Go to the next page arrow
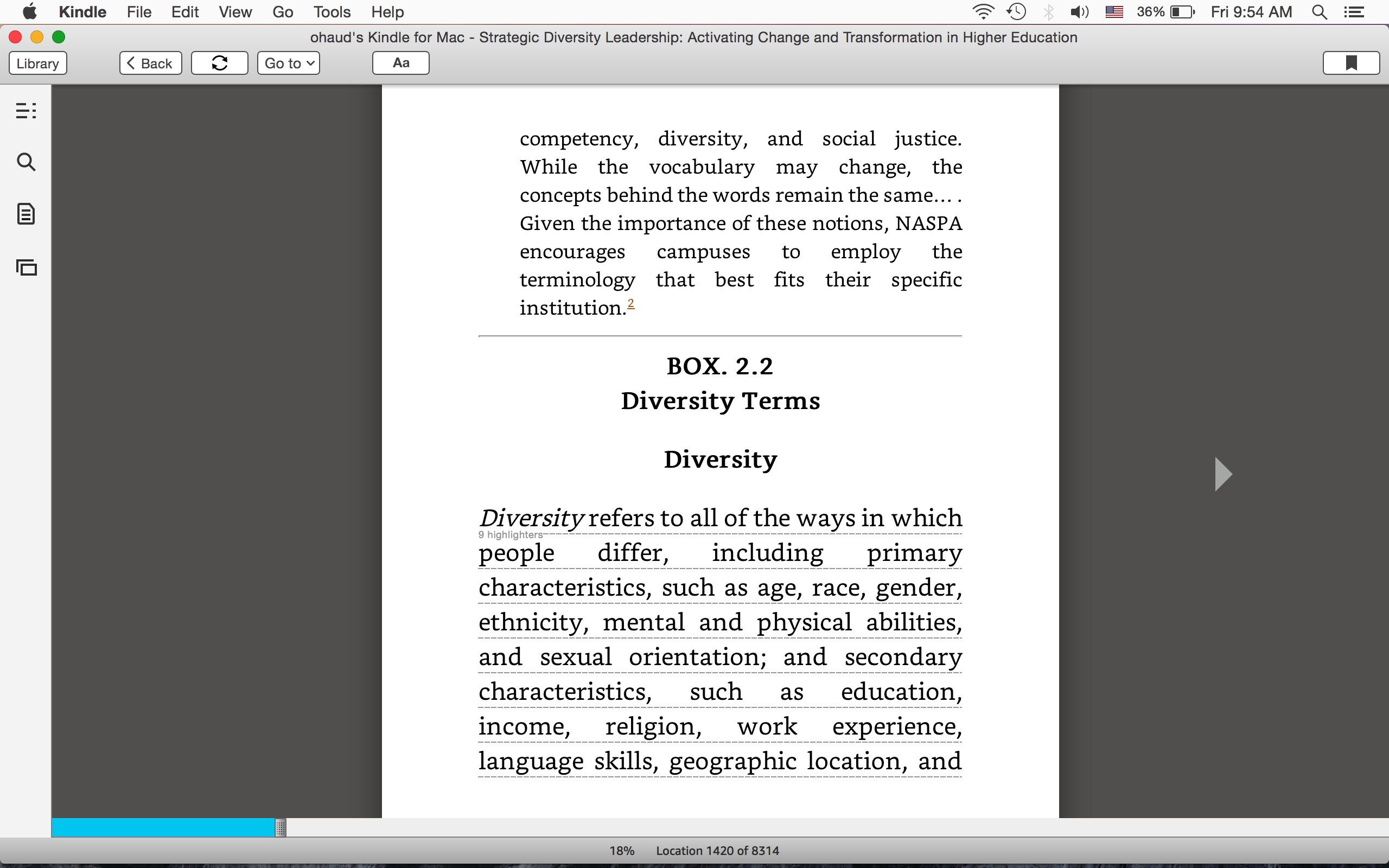1389x868 pixels. (x=1223, y=474)
